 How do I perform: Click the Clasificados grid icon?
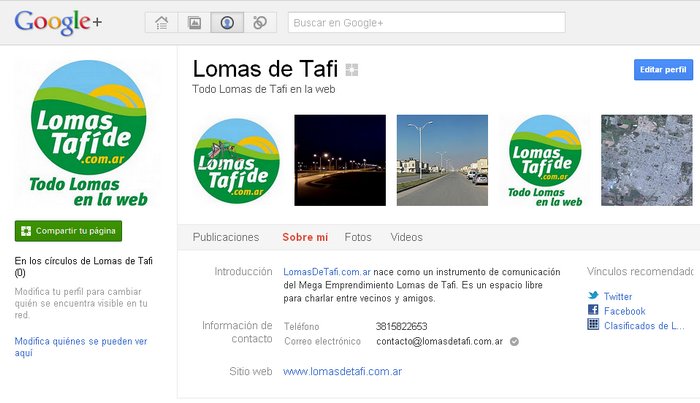593,324
